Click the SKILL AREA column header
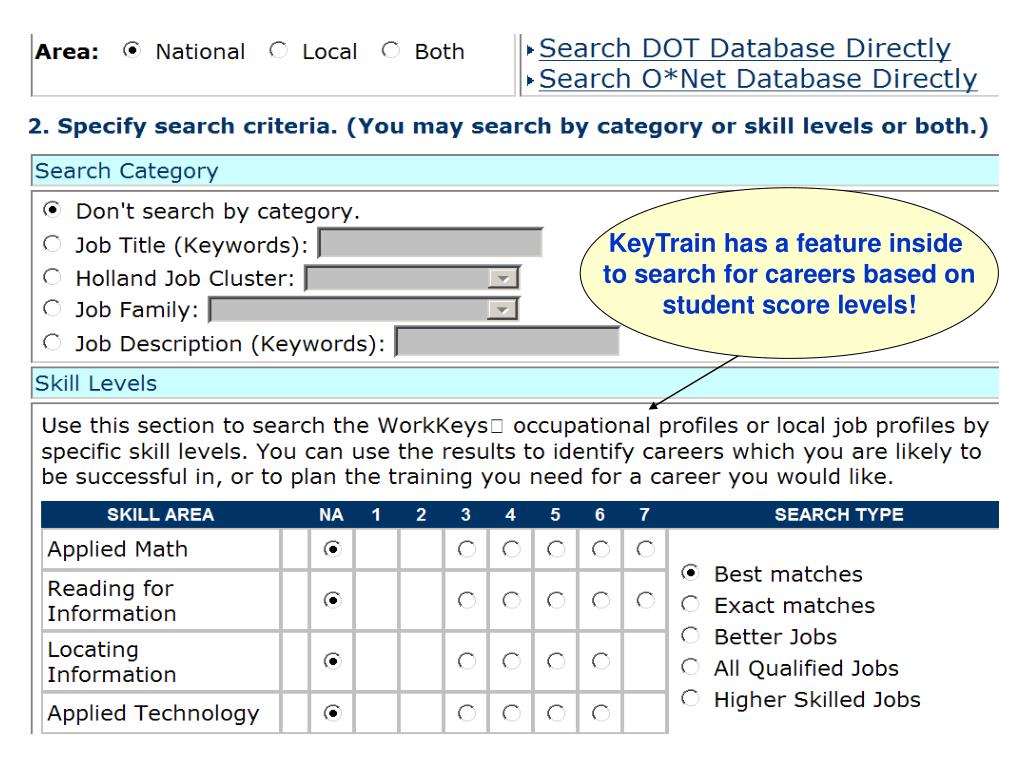 coord(161,515)
